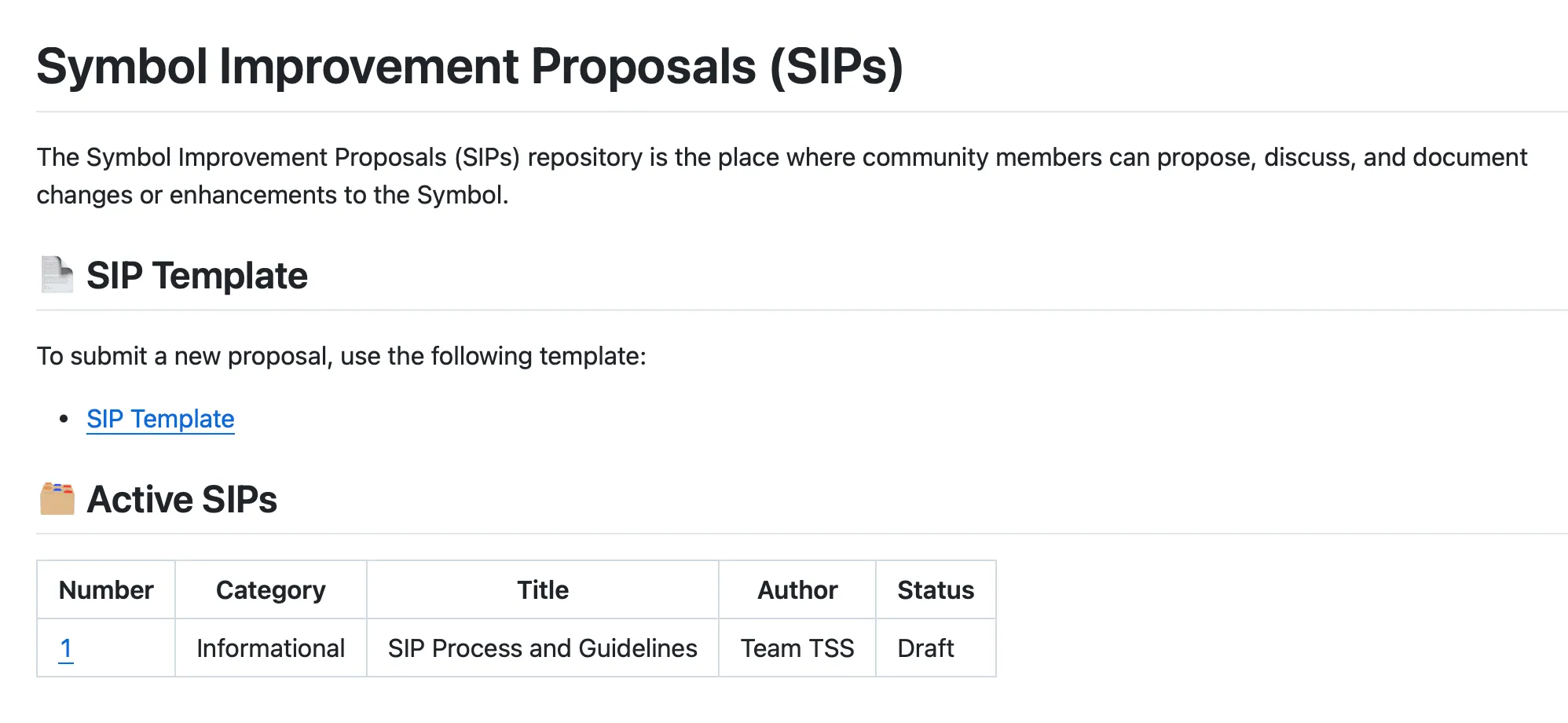Select the Symbol Improvement Proposals page title
This screenshot has width=1568, height=723.
coord(471,67)
